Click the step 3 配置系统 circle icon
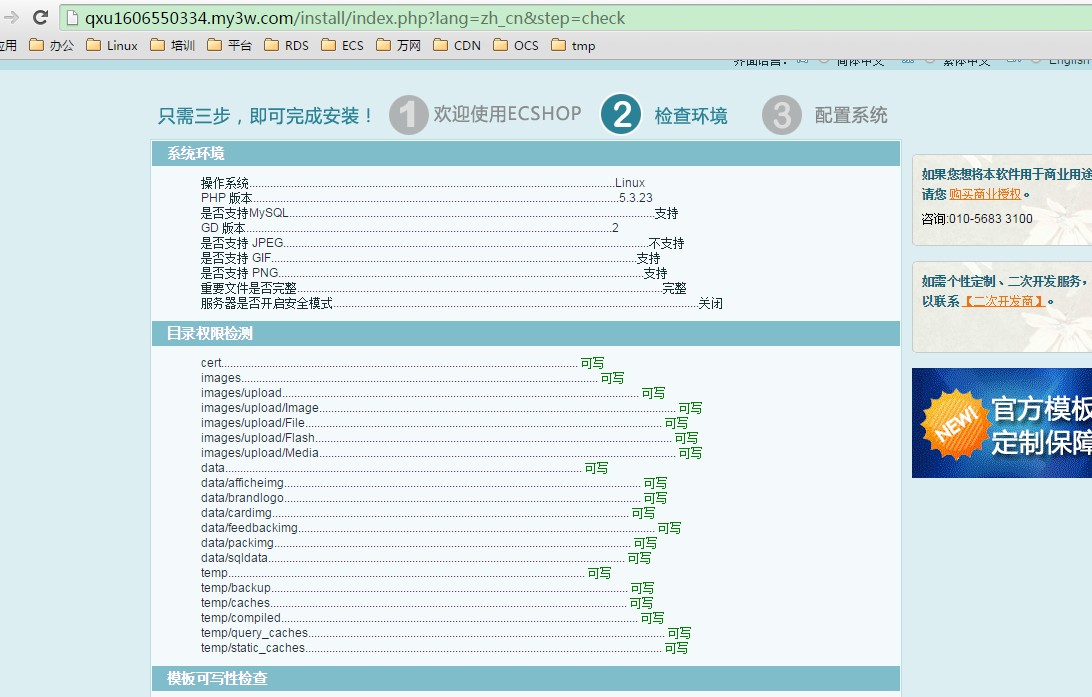Screen dimensions: 1092x697 (781, 115)
